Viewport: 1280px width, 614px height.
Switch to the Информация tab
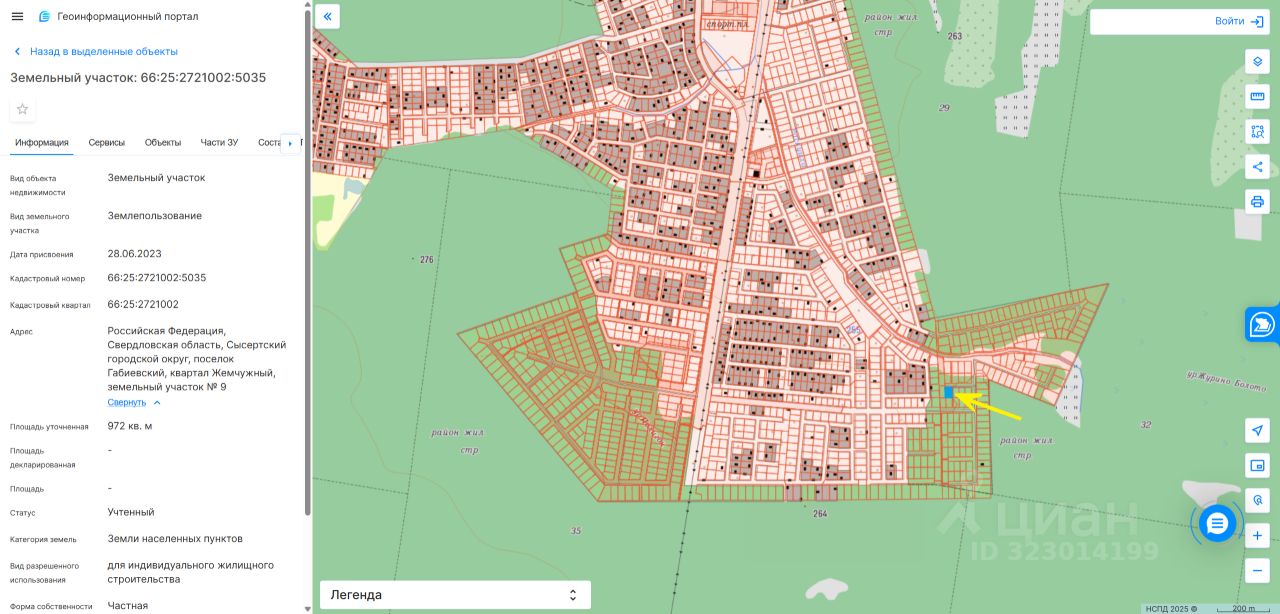42,143
